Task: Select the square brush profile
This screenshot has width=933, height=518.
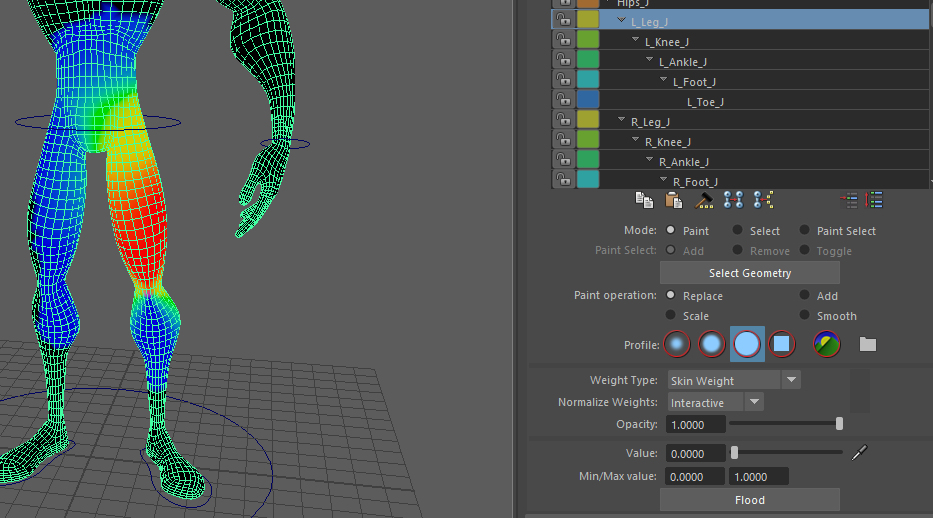Action: click(782, 345)
